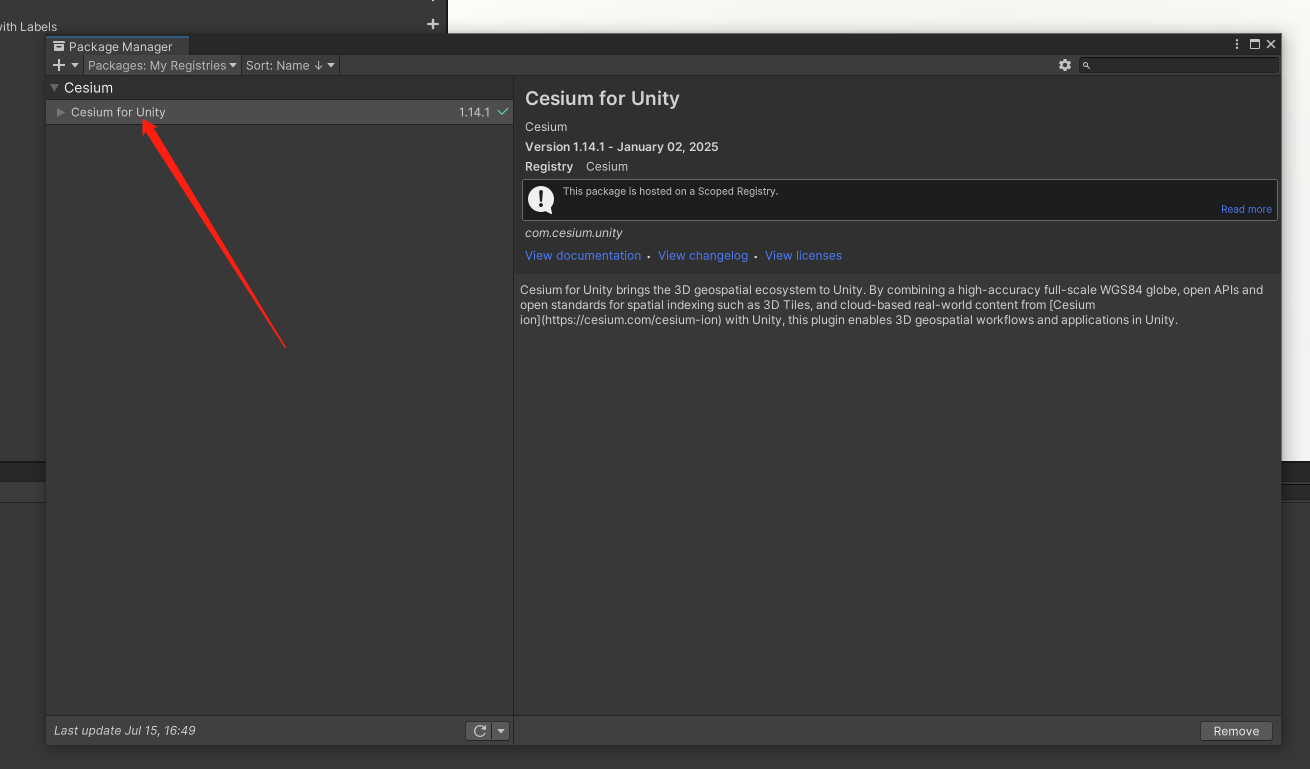Click the Cesium for Unity title heading
This screenshot has height=769, width=1310.
coord(602,98)
